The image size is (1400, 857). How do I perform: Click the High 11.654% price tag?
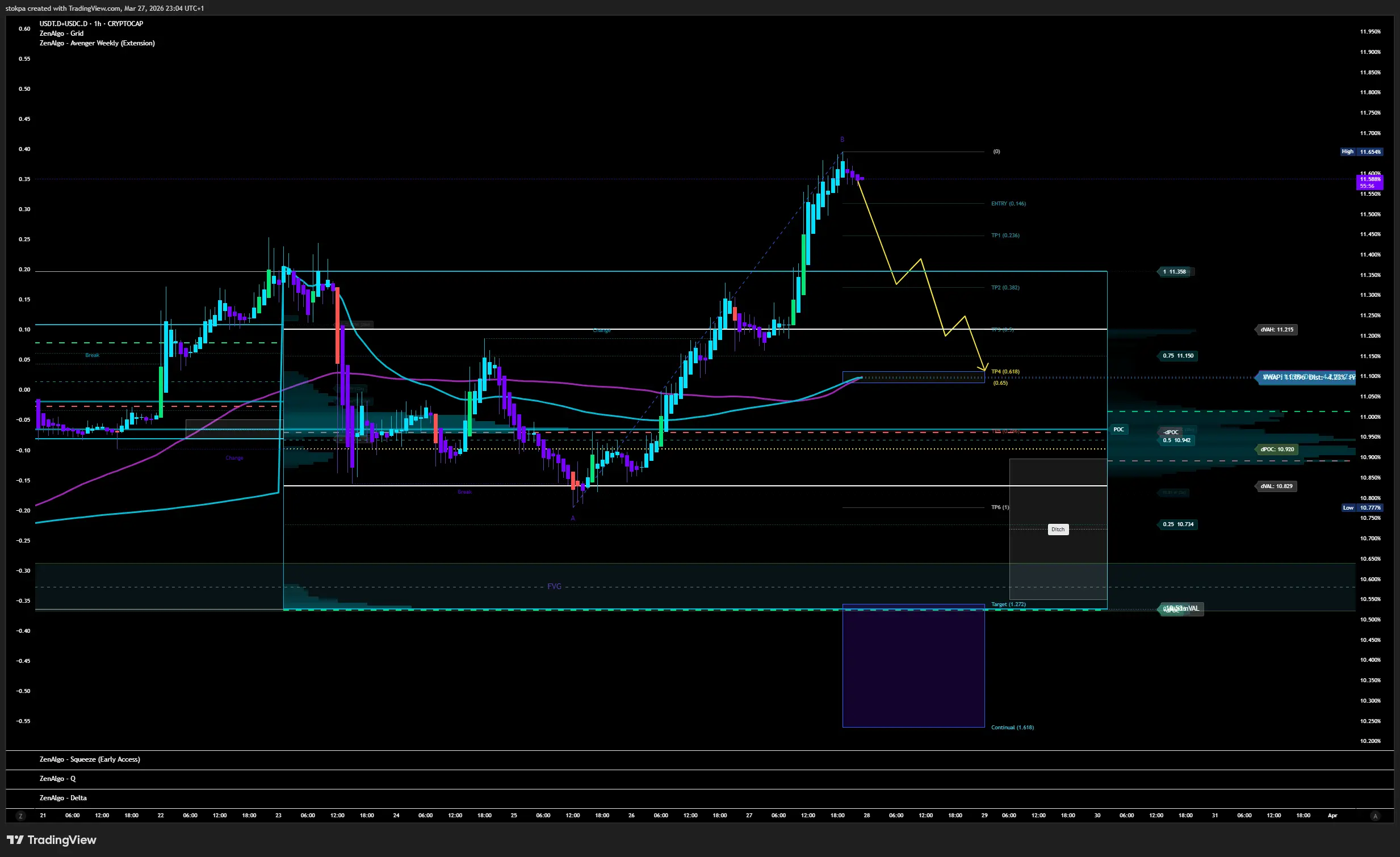click(1362, 152)
